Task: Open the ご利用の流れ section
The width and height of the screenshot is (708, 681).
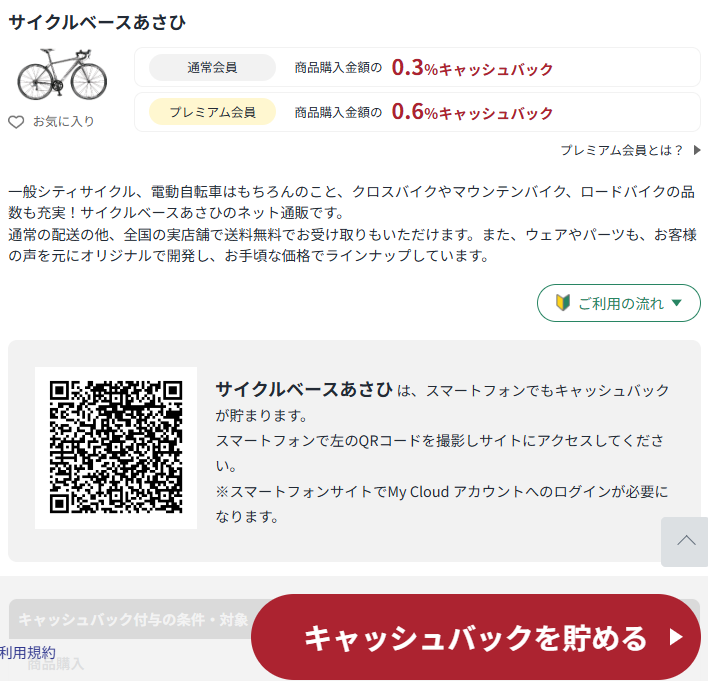Action: point(620,303)
